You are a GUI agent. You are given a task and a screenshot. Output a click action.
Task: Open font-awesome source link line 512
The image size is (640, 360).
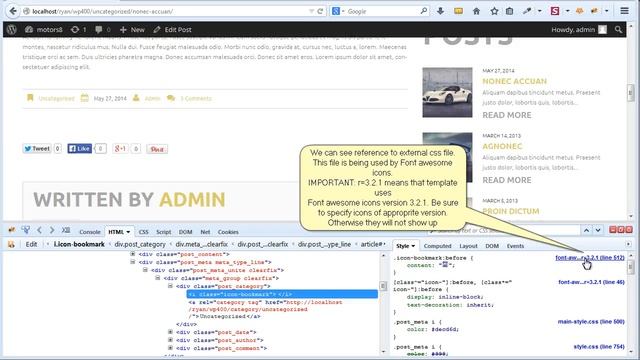pos(589,258)
